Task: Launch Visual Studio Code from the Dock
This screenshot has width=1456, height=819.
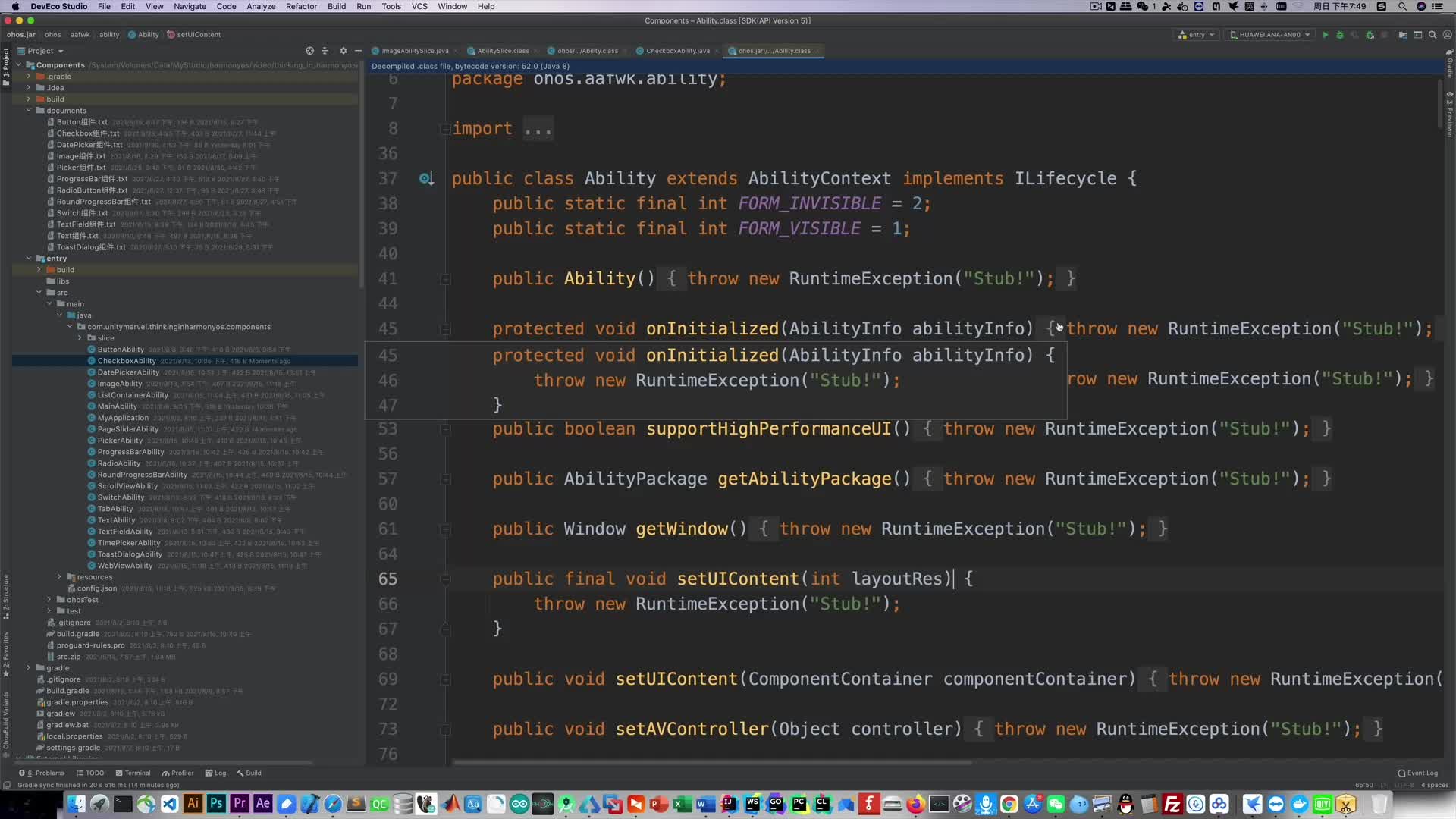Action: click(x=169, y=803)
